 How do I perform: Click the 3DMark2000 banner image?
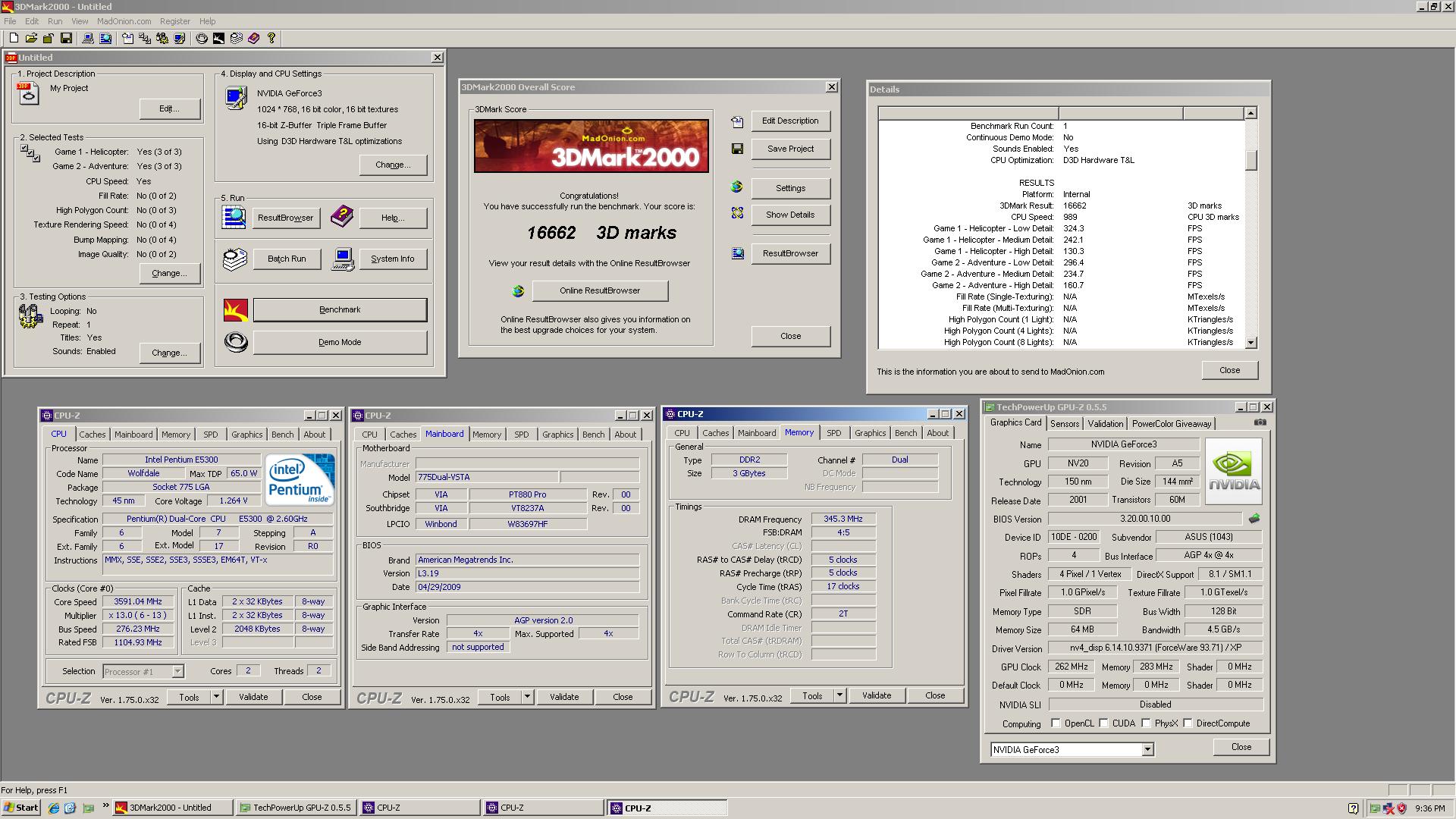coord(591,146)
